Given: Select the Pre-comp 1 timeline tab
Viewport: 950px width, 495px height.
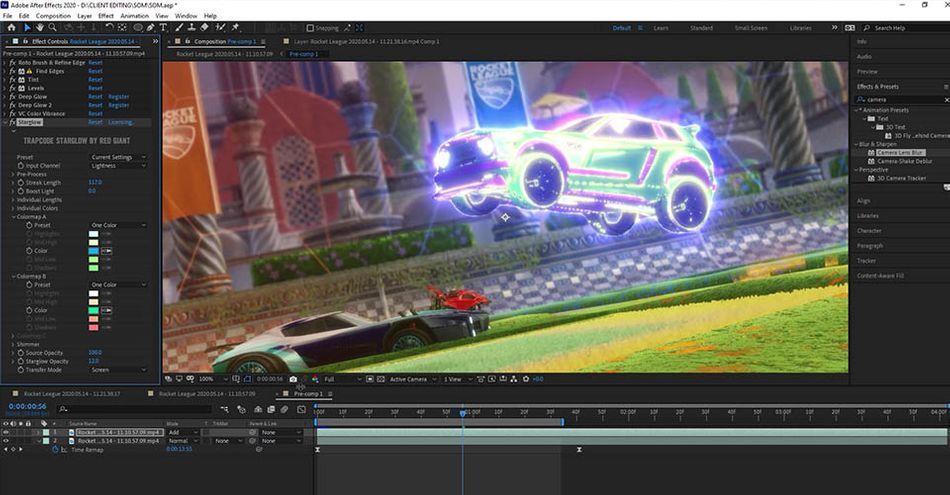Looking at the screenshot, I should click(309, 394).
